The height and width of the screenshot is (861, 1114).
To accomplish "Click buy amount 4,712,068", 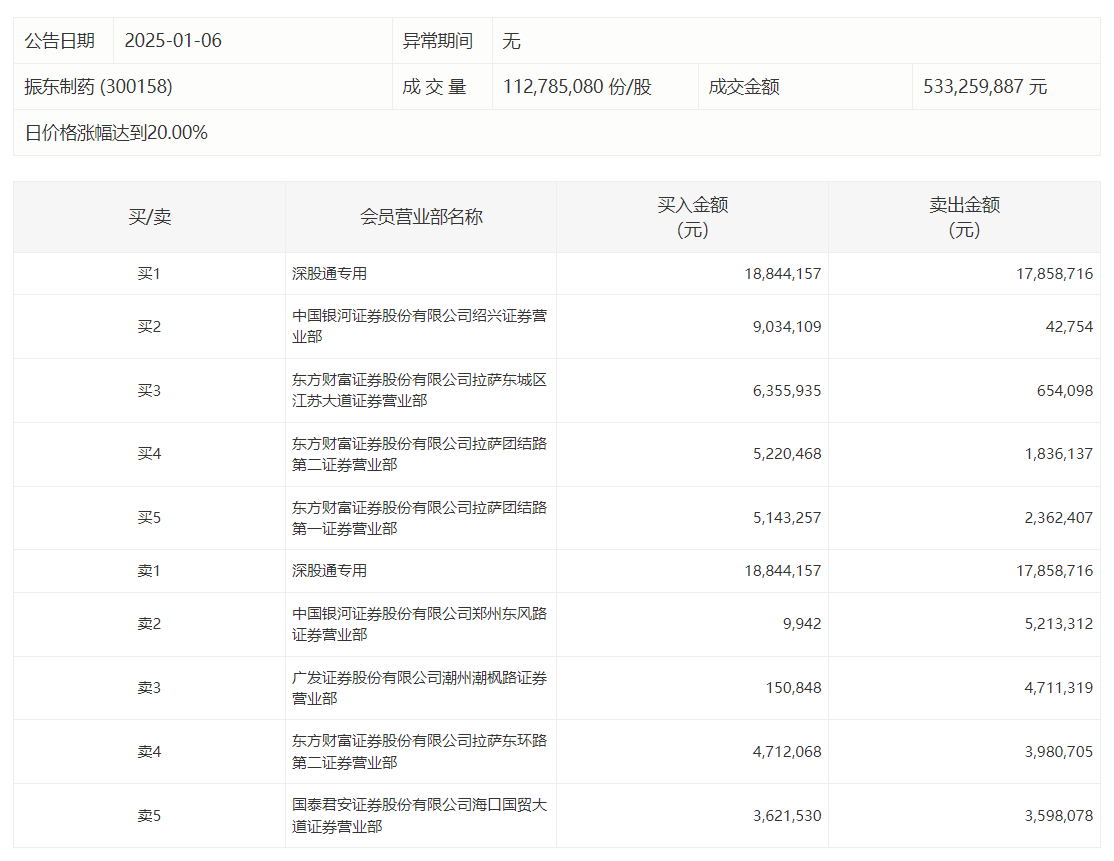I will (786, 752).
